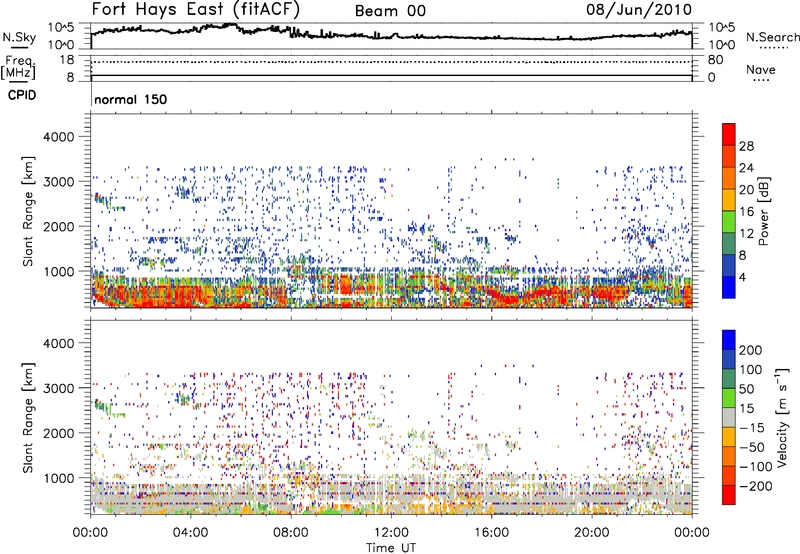The image size is (800, 554).
Task: Click the '08:00' time axis label
Action: (x=291, y=533)
